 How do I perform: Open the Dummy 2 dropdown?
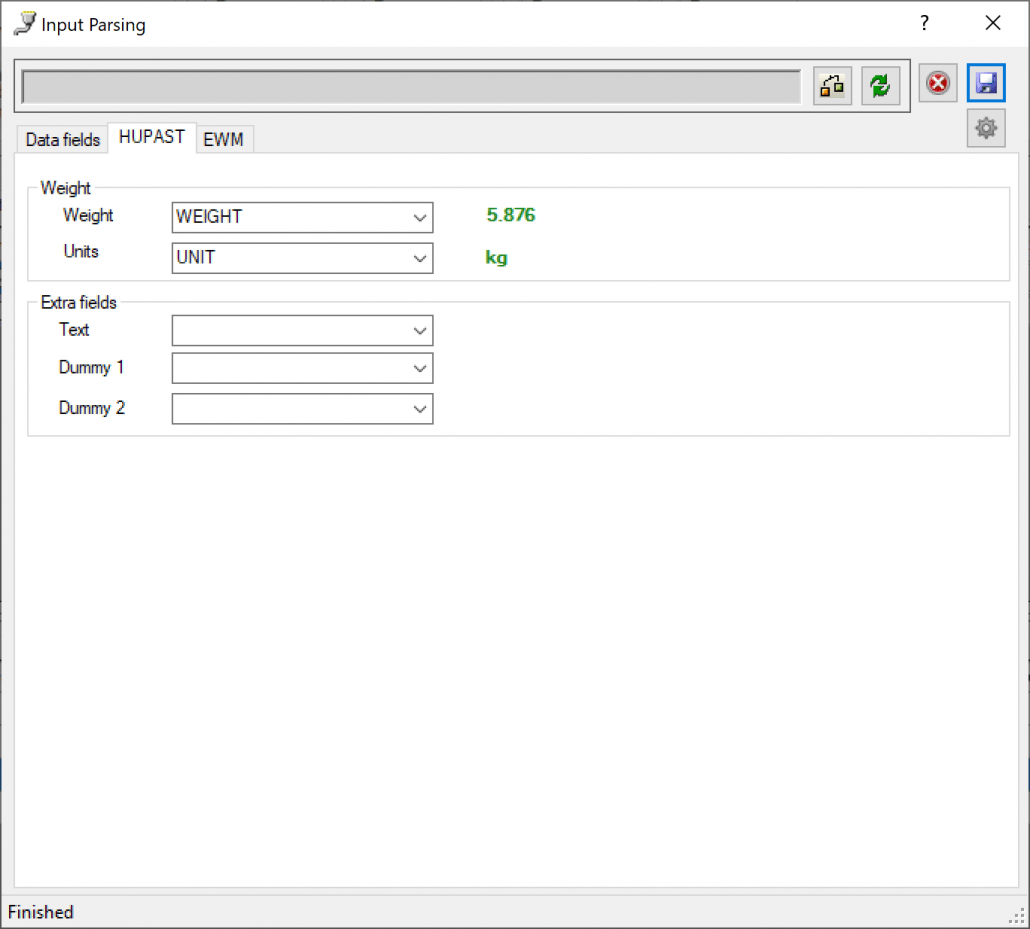pyautogui.click(x=420, y=408)
